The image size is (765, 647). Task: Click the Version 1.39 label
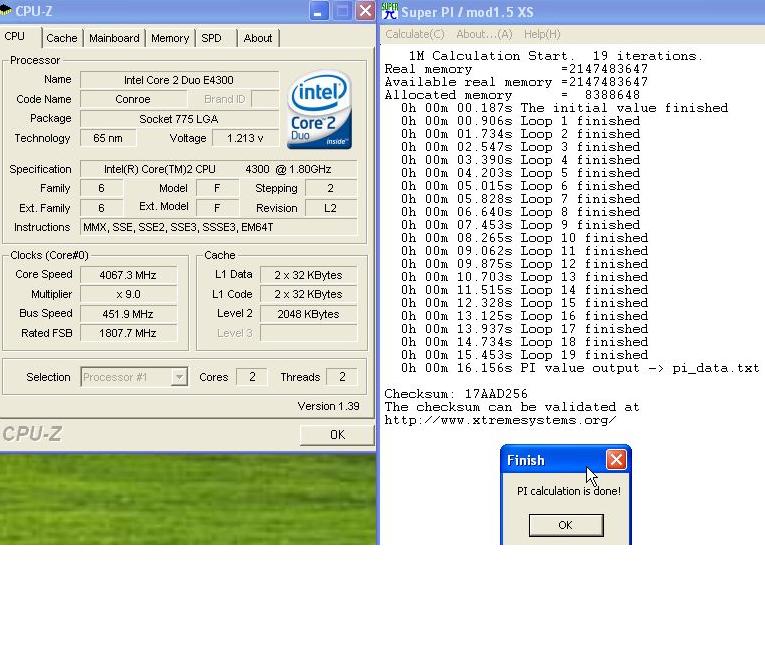pos(328,406)
